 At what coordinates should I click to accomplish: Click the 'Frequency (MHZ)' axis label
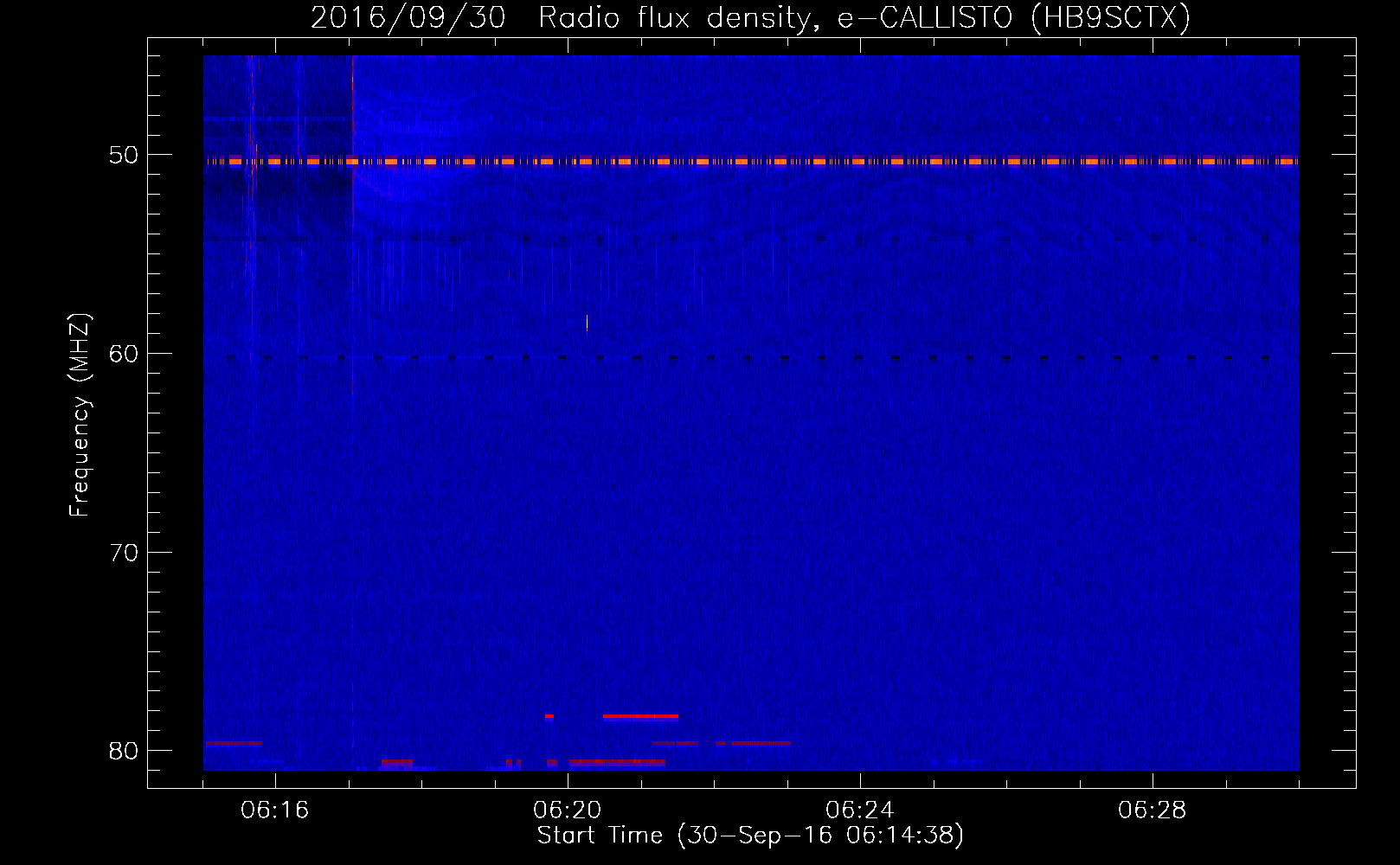(x=80, y=416)
